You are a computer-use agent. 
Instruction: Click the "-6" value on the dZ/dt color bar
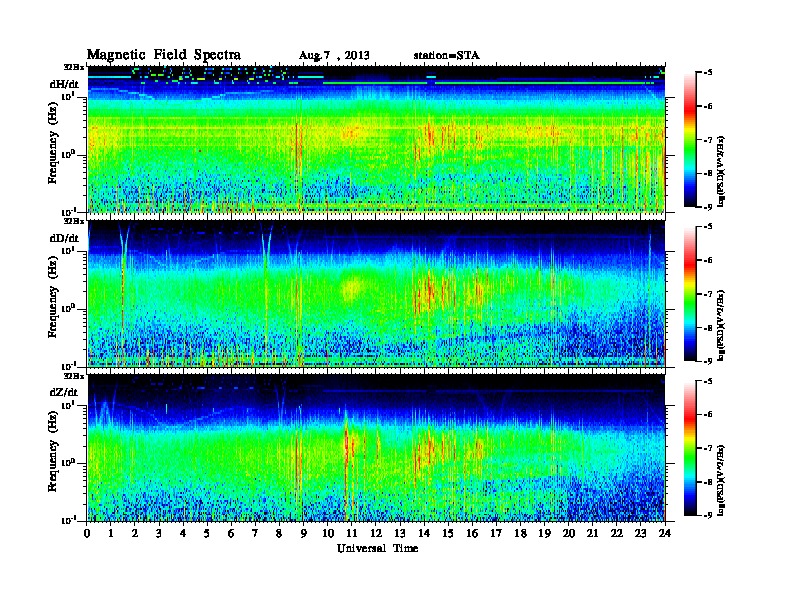708,414
